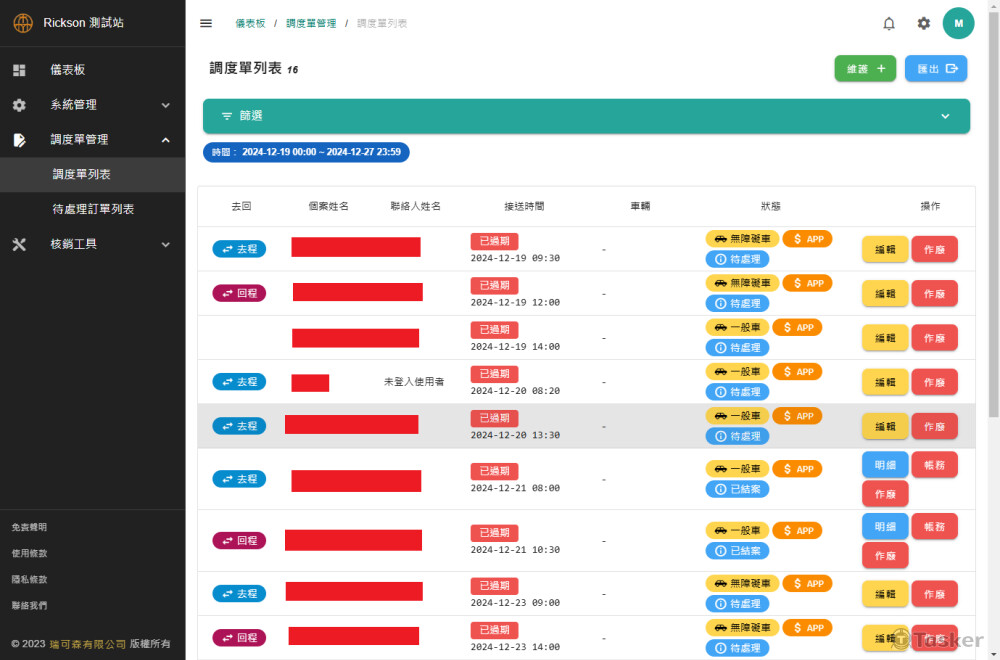Click the 核銷工具 wrench icon in sidebar

[19, 244]
